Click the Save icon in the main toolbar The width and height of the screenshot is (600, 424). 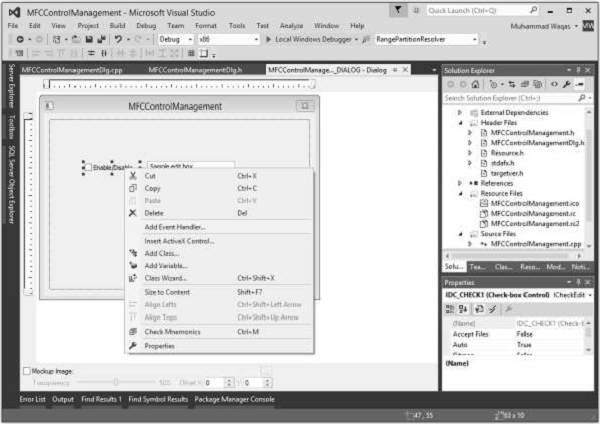pyautogui.click(x=89, y=39)
